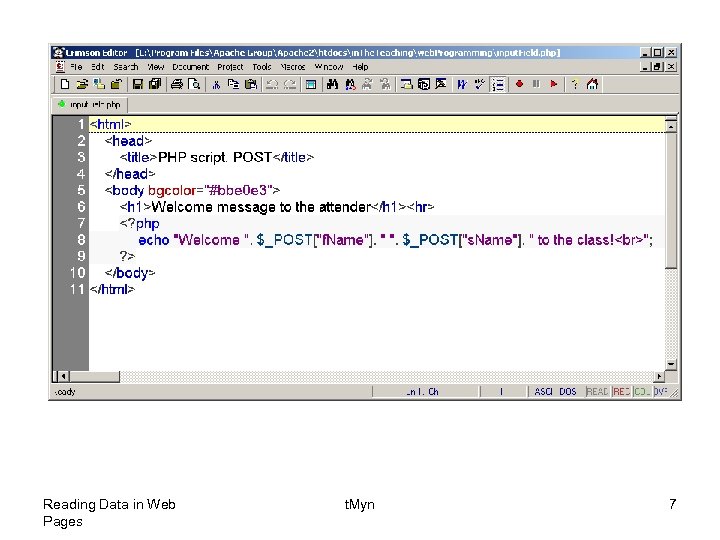
Task: Click the blue icon before the checkmark icon
Action: click(x=462, y=84)
